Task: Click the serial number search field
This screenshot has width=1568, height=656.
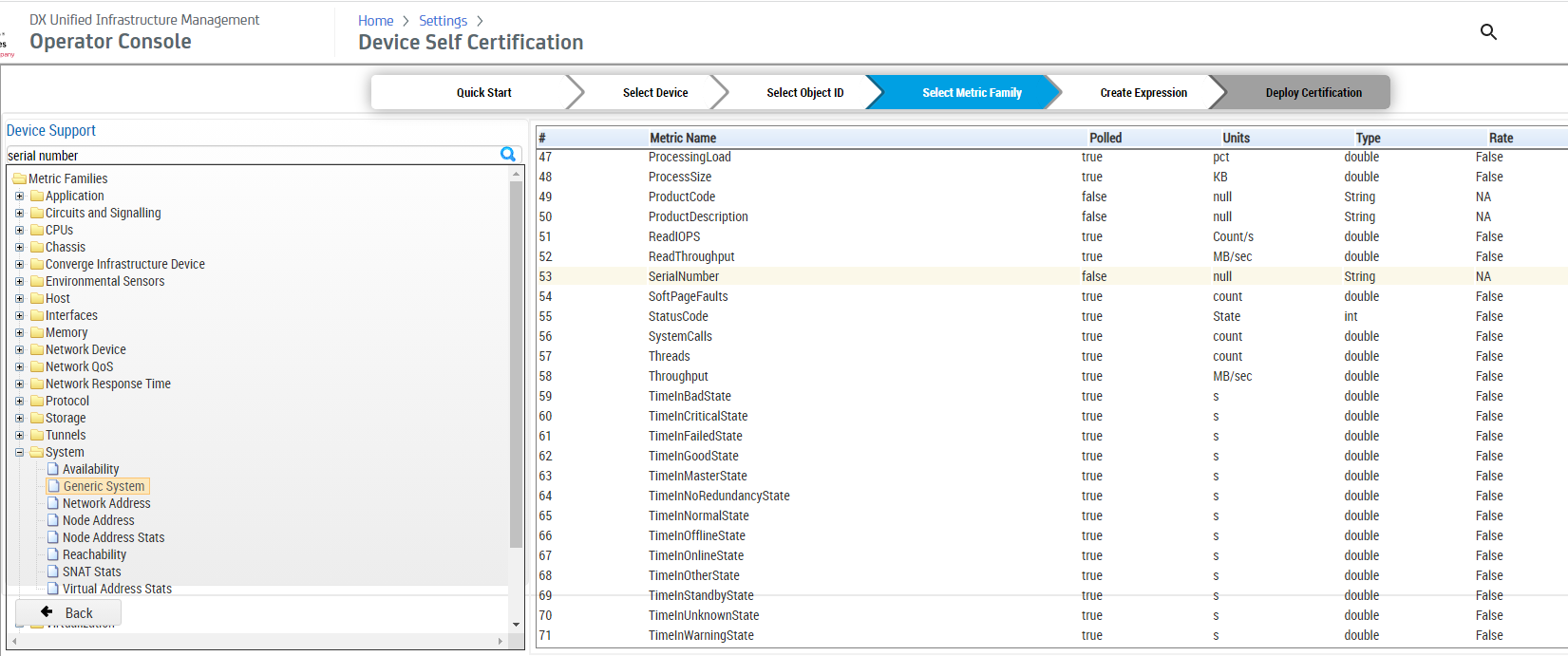Action: pyautogui.click(x=252, y=155)
